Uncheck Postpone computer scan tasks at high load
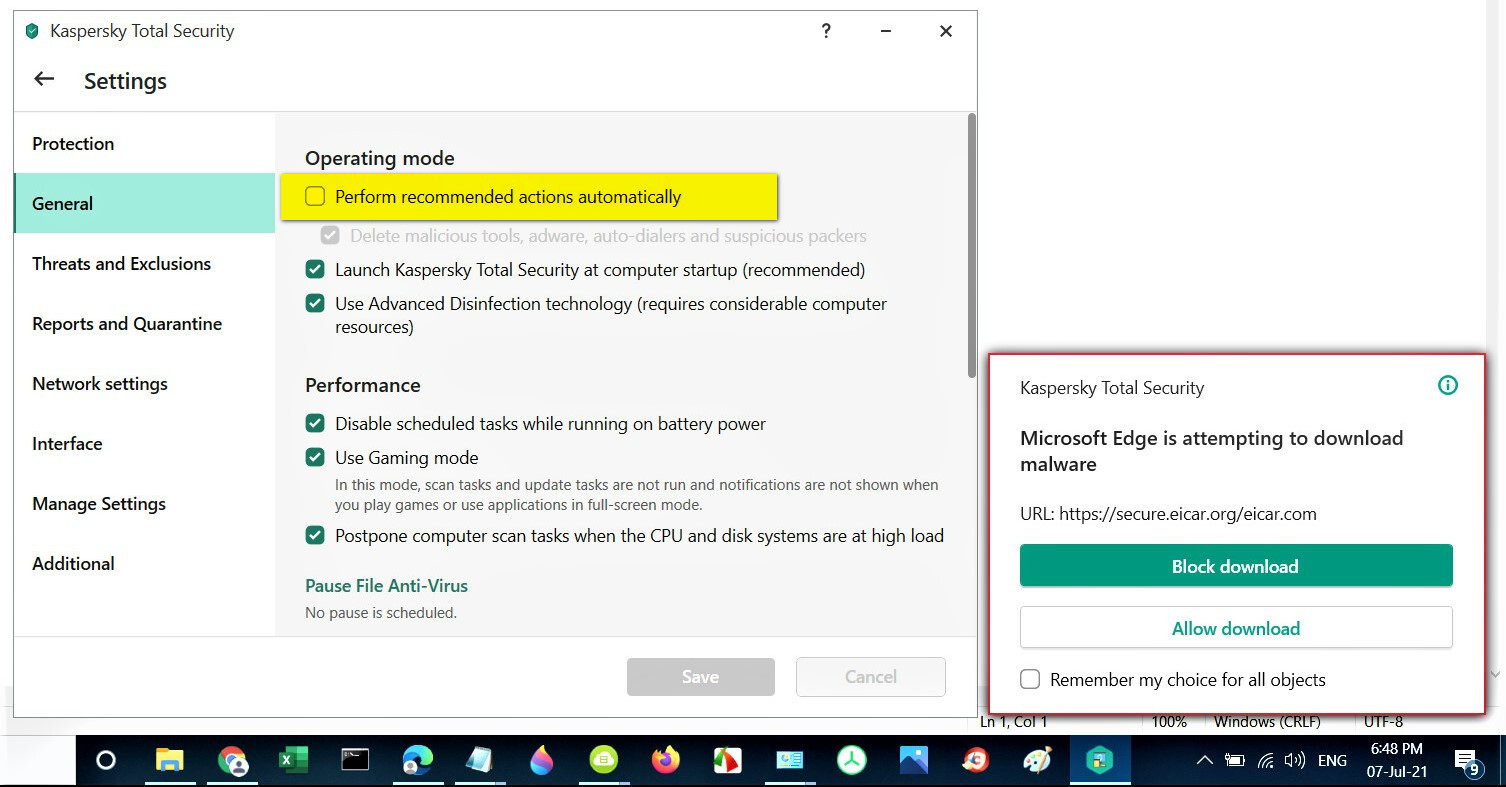This screenshot has height=787, width=1506. click(x=315, y=536)
